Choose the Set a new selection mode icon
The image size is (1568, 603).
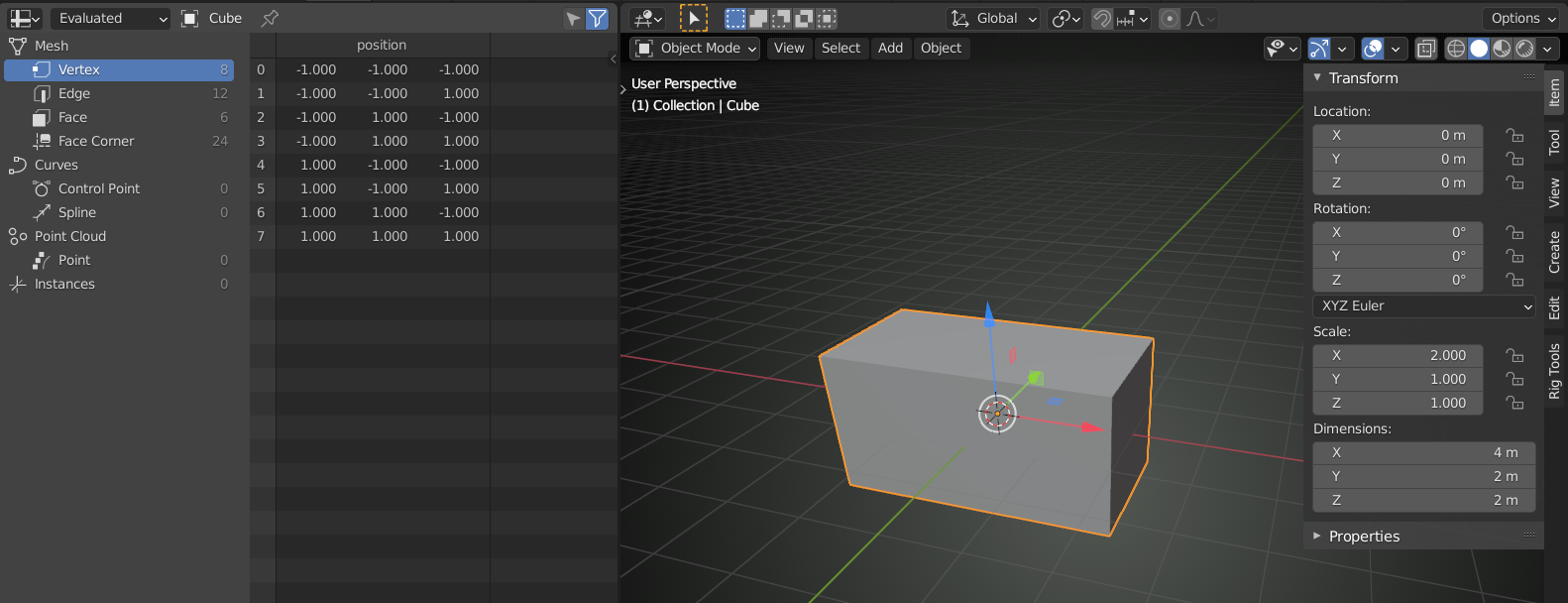(x=735, y=19)
